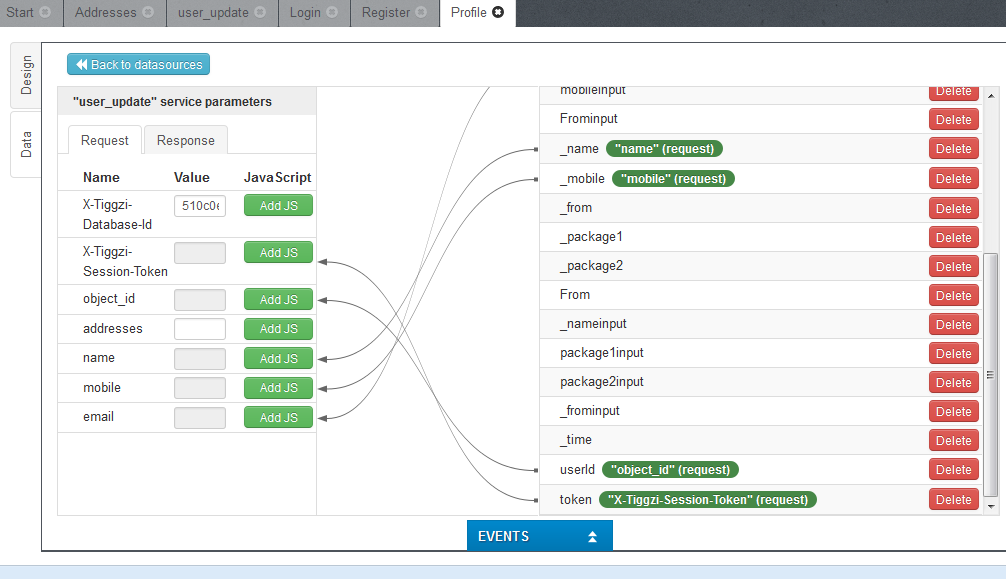Close the Profile tab using its x icon
The width and height of the screenshot is (1006, 579).
click(x=498, y=13)
